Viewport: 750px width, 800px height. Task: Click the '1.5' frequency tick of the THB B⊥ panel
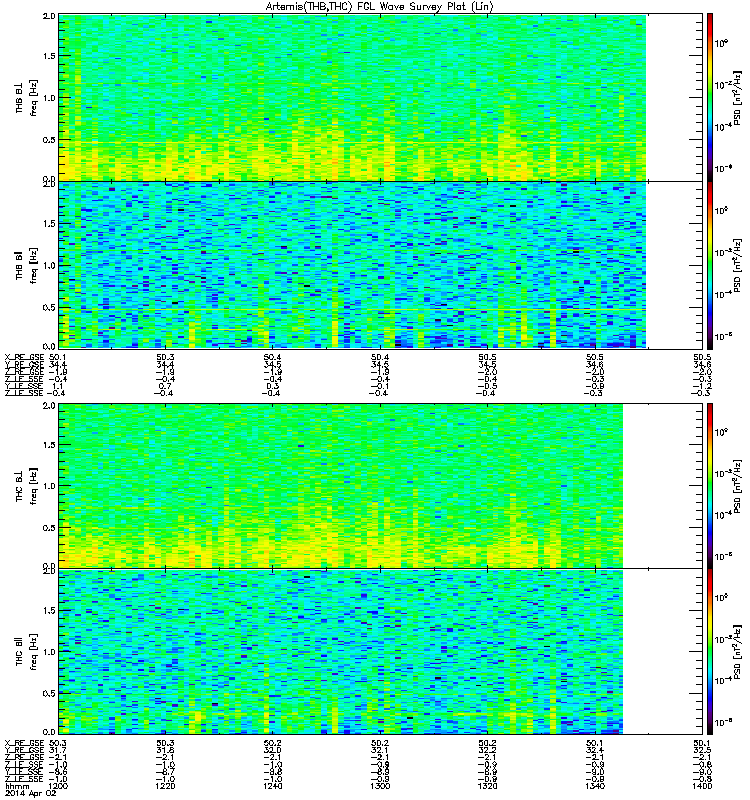49,56
